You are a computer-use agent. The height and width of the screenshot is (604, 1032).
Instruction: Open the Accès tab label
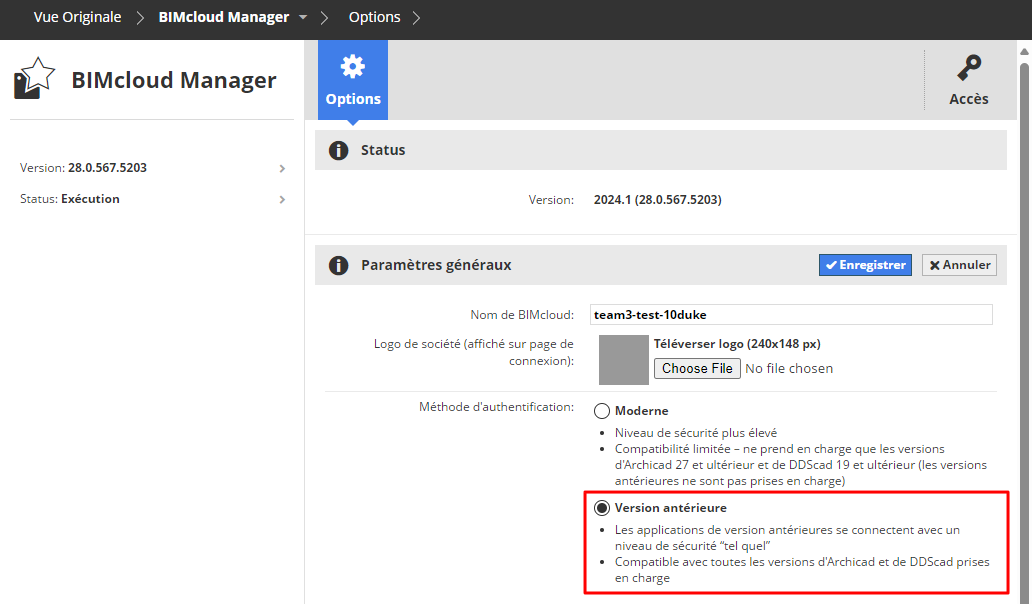(x=969, y=99)
